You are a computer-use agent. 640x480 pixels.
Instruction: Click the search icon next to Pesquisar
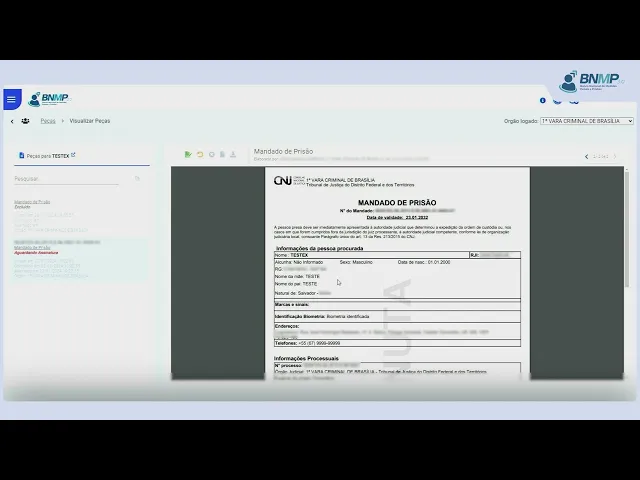click(x=137, y=178)
